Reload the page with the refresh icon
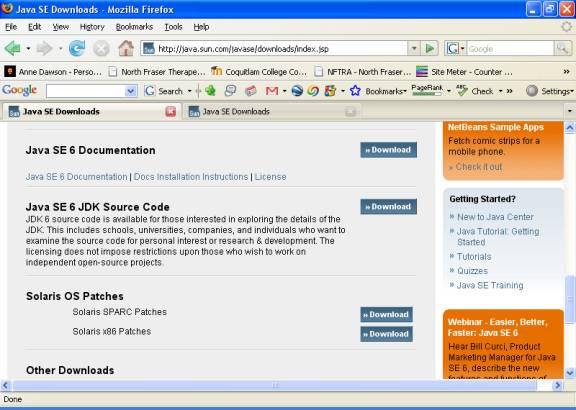 [x=77, y=48]
